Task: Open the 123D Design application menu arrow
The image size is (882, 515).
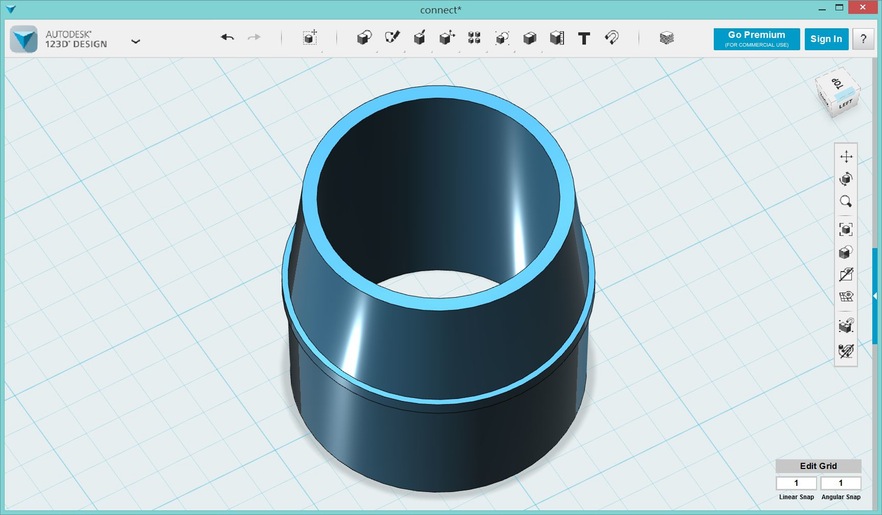Action: pos(136,41)
